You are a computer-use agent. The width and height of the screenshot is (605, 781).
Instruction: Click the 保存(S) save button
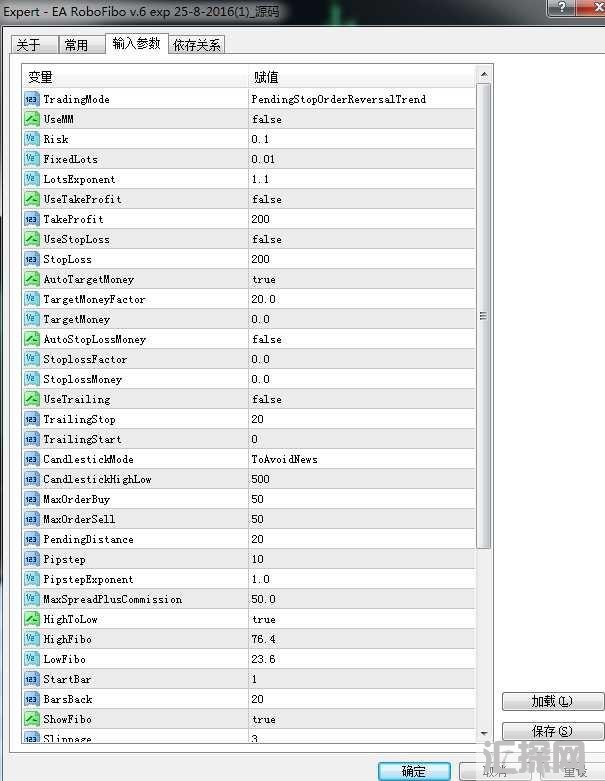tap(552, 731)
